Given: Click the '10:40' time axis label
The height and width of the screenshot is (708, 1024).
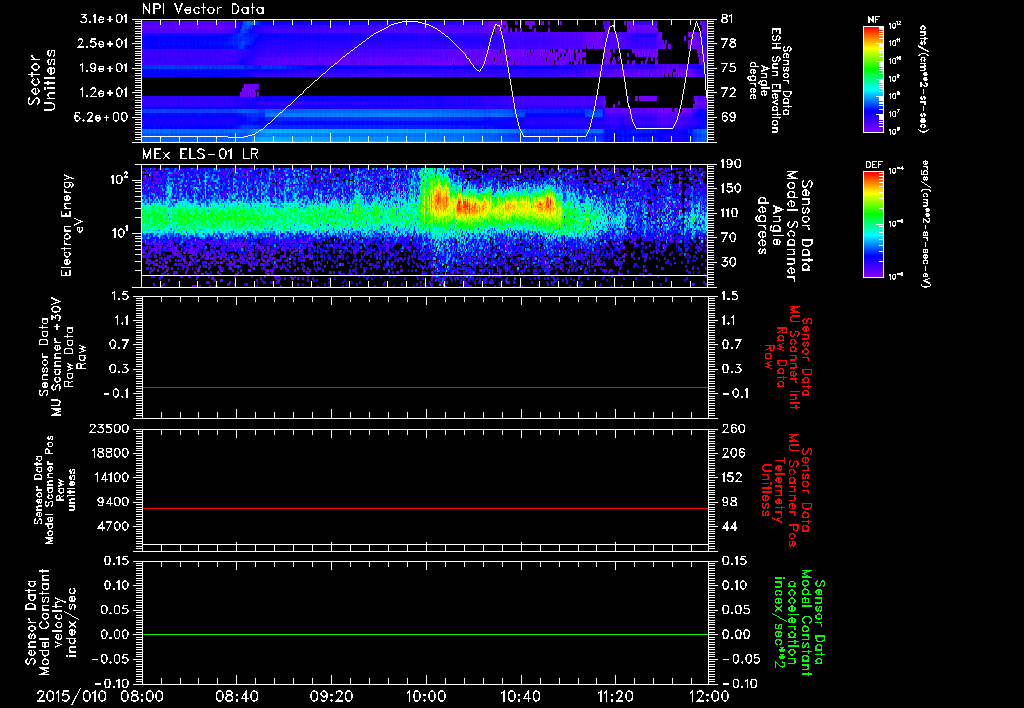Looking at the screenshot, I should (x=520, y=696).
